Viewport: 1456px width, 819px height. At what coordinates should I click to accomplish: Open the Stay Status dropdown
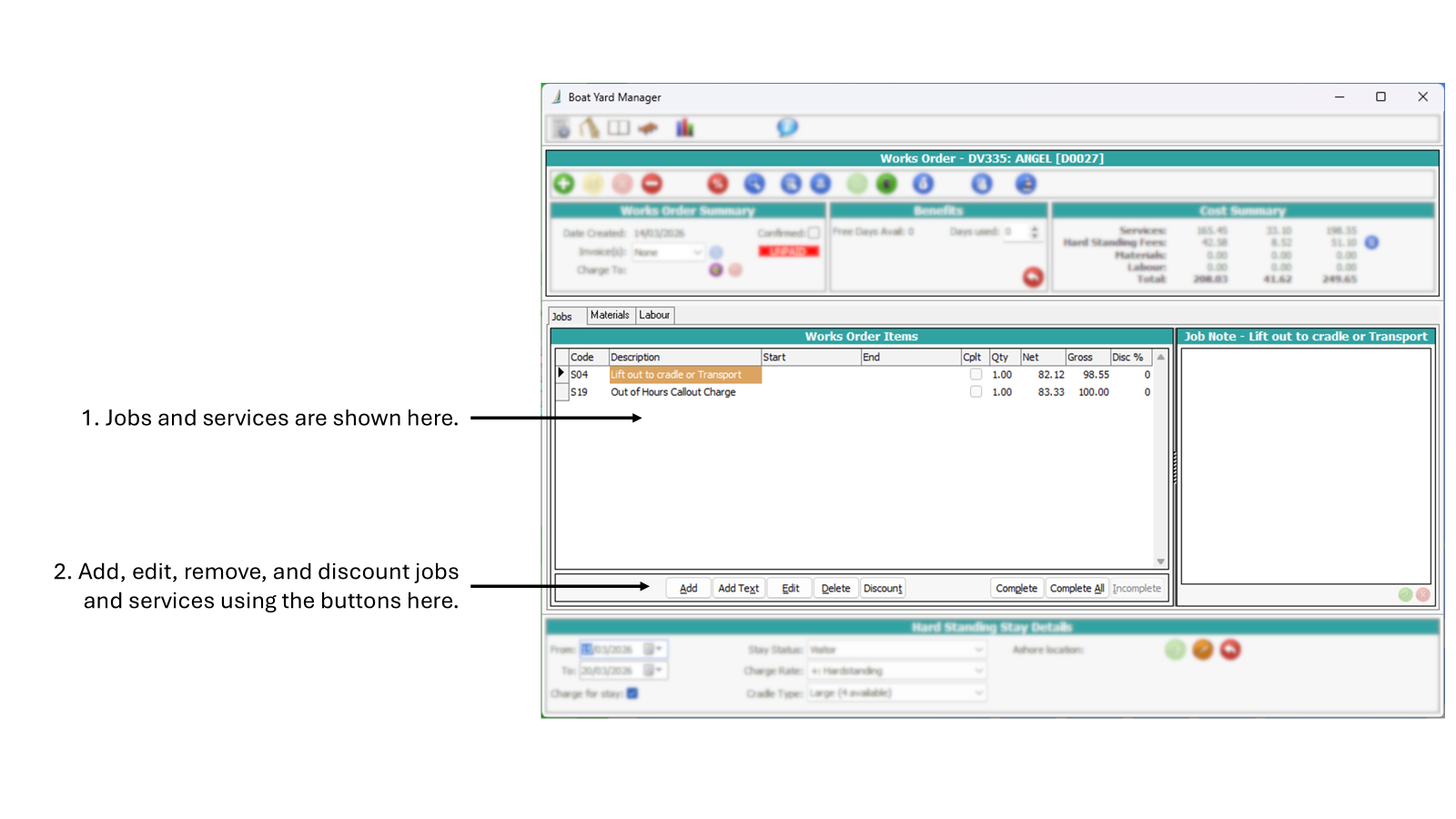(x=978, y=650)
